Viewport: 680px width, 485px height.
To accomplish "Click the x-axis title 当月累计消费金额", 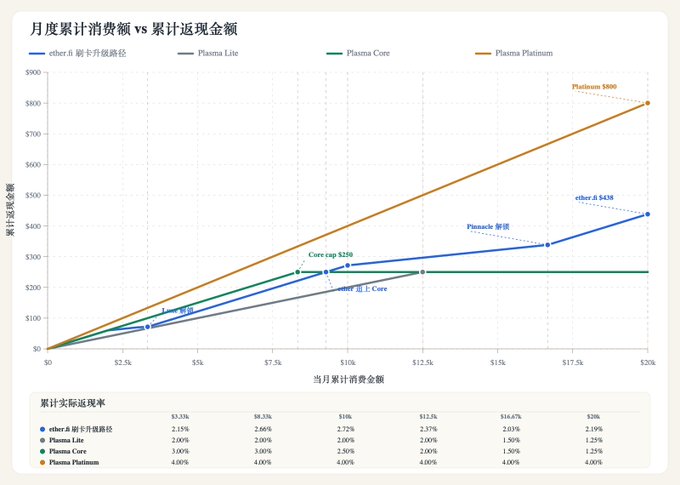I will [349, 380].
